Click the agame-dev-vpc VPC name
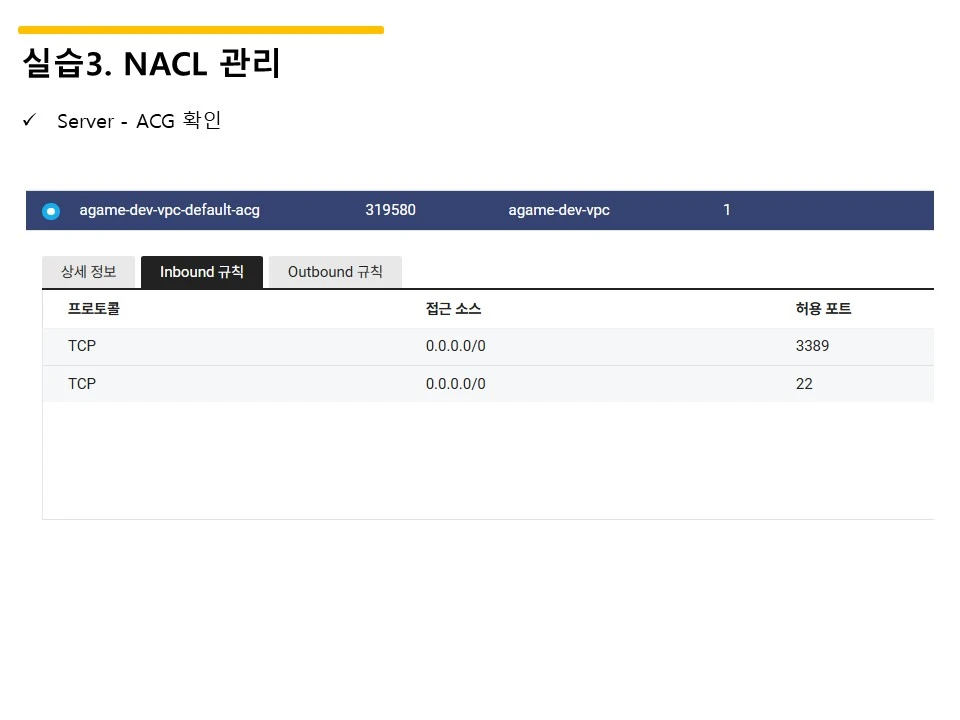 pyautogui.click(x=559, y=210)
